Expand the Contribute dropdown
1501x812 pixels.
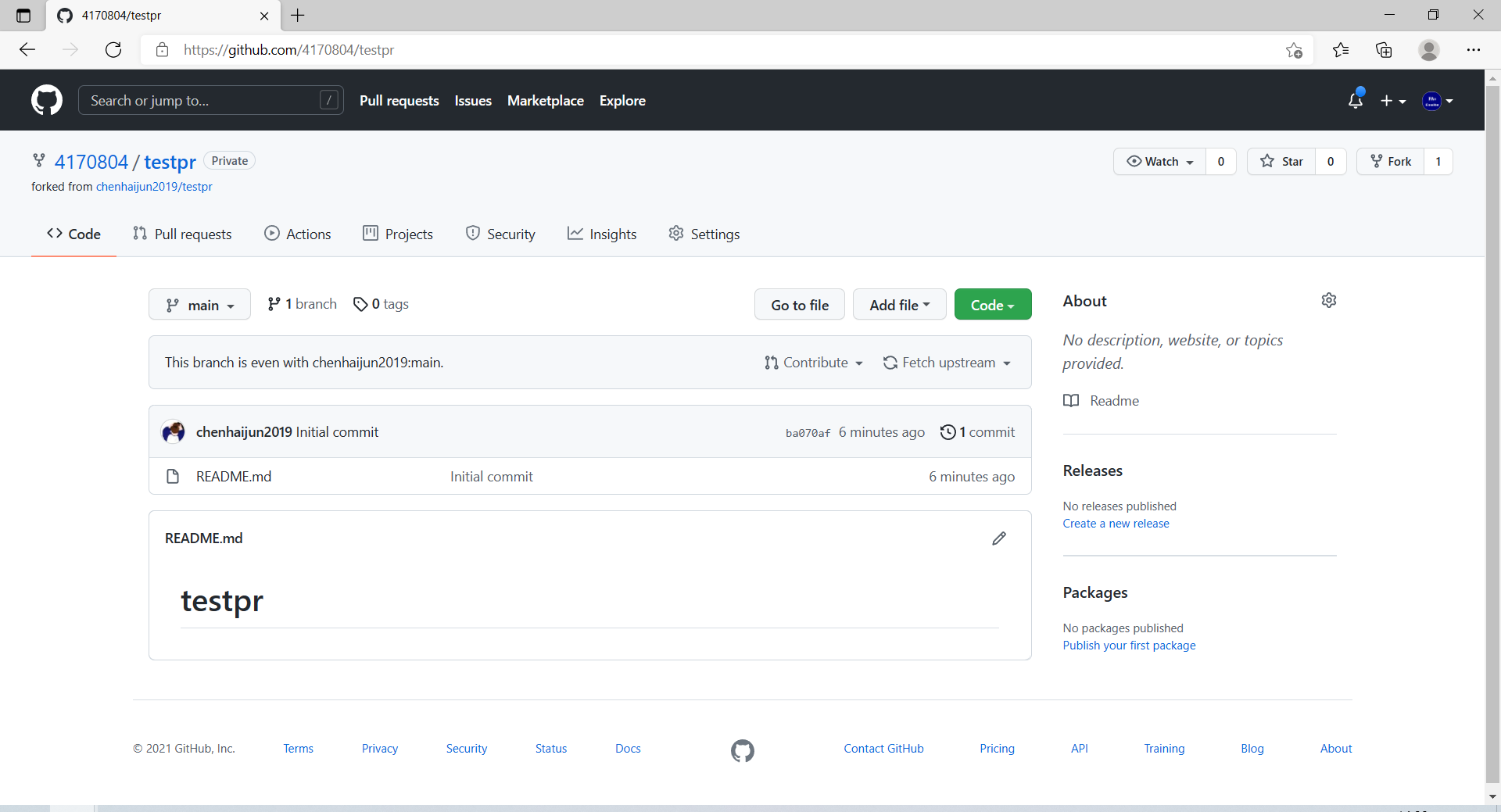(814, 363)
